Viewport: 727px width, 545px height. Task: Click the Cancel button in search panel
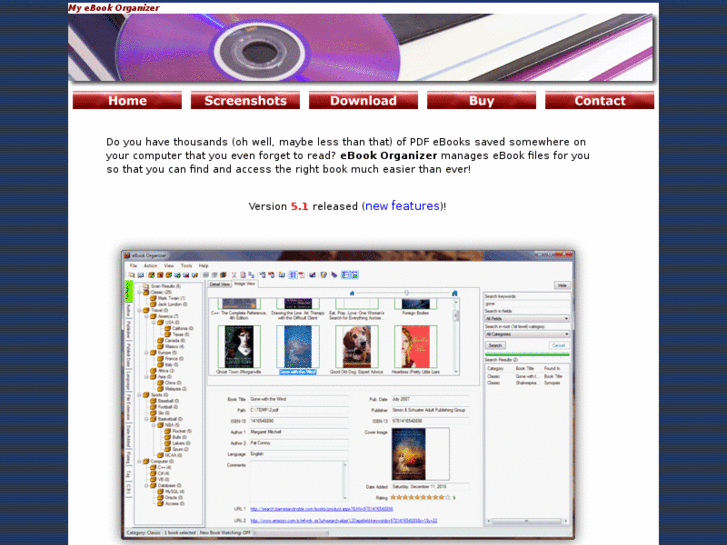click(559, 346)
